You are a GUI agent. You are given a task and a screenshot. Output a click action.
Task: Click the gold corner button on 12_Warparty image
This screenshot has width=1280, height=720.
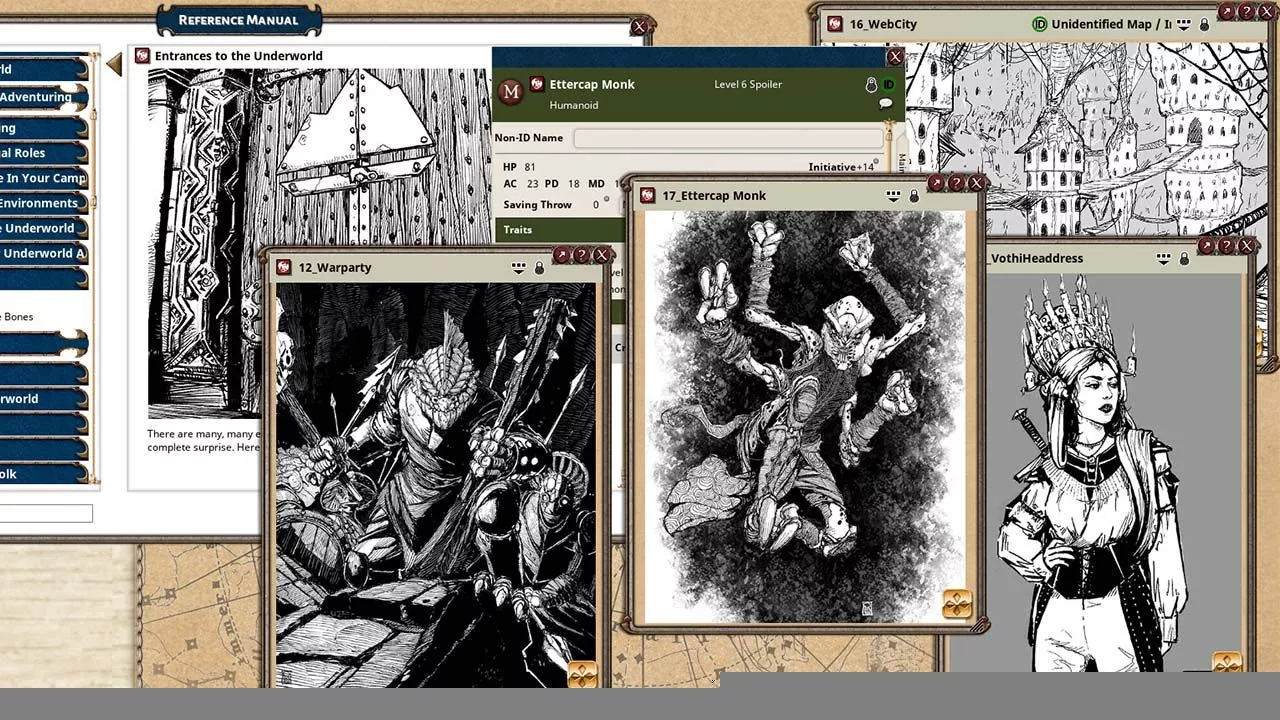(x=582, y=675)
